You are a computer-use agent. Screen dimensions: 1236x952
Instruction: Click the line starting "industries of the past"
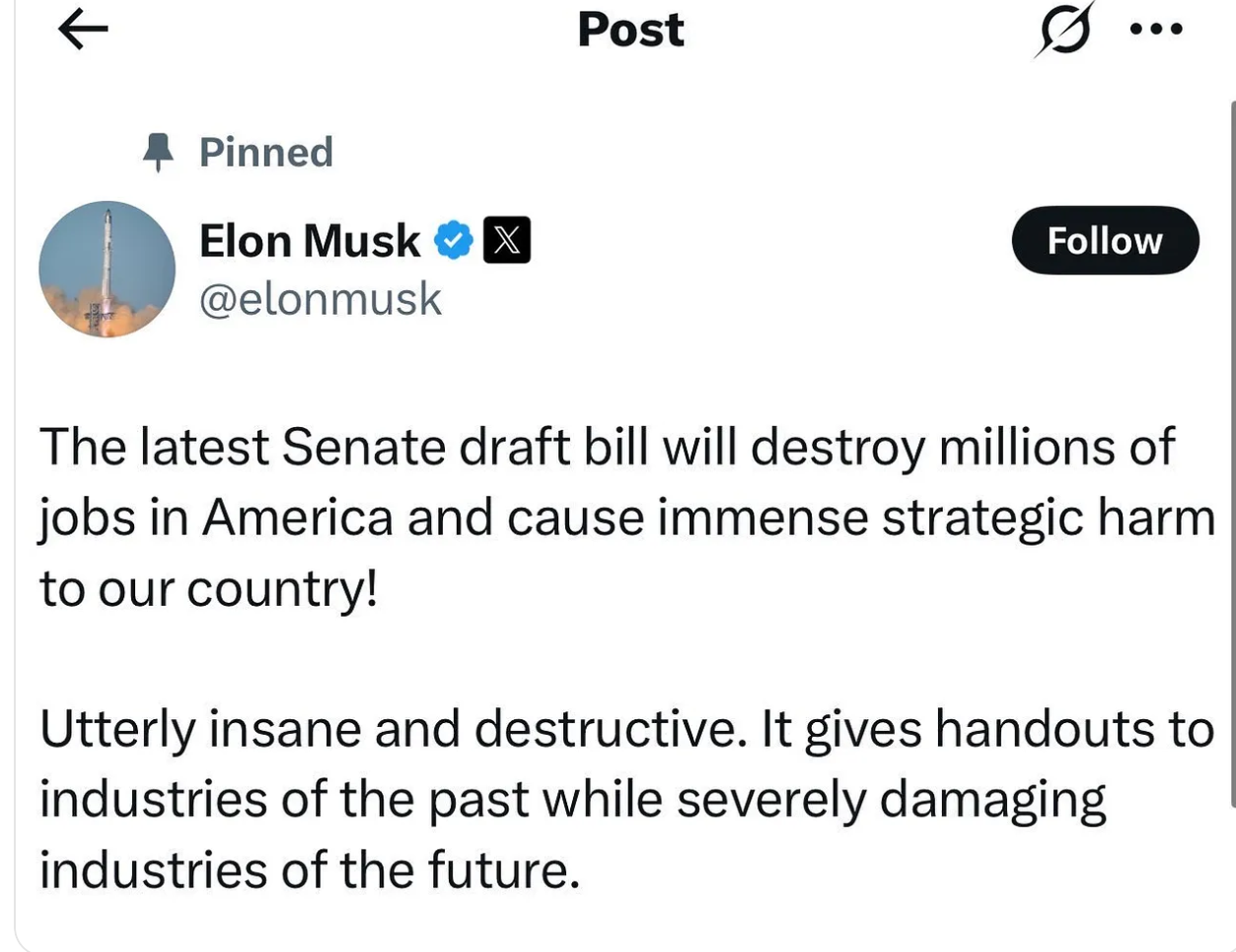tap(572, 799)
